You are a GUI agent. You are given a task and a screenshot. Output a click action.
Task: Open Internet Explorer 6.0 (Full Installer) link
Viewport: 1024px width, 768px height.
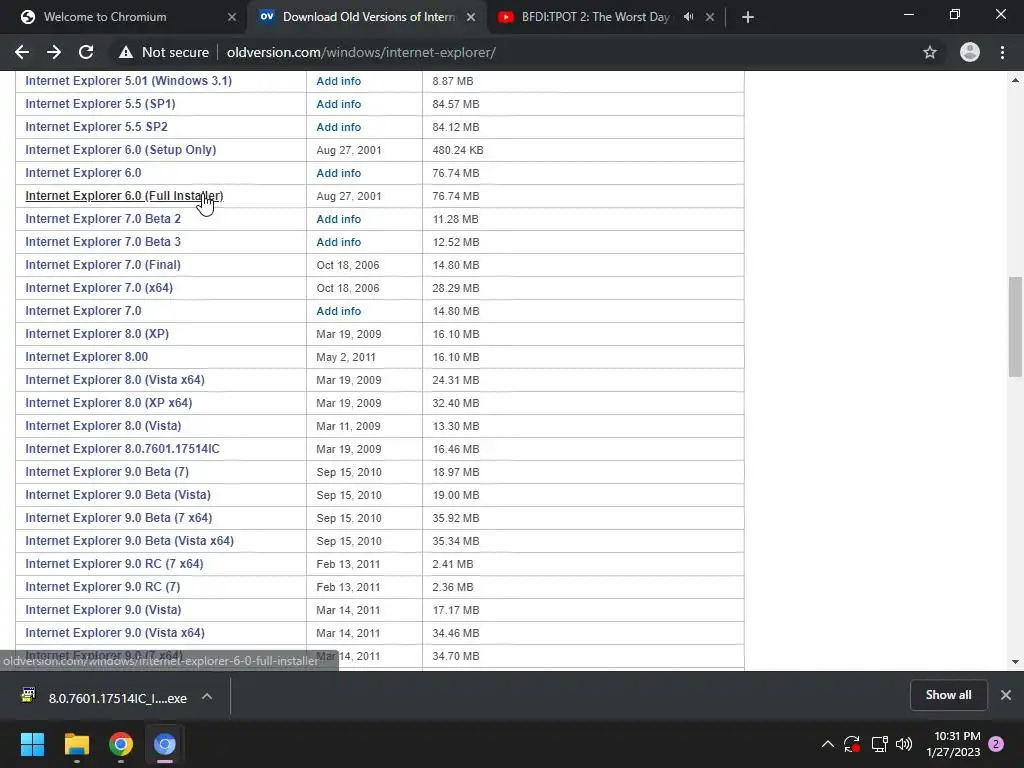pos(124,196)
